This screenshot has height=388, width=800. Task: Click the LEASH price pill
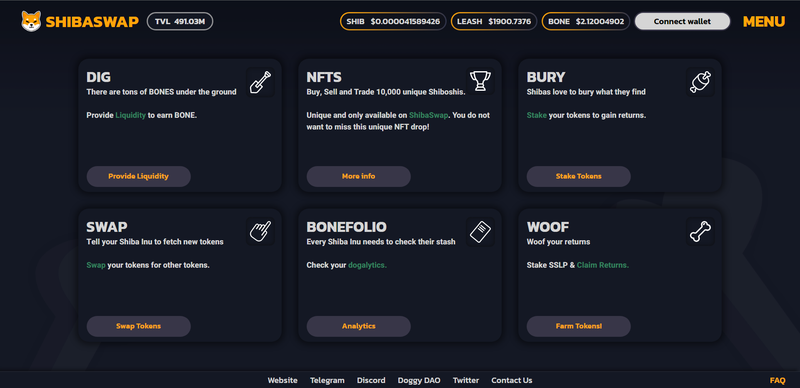click(x=493, y=21)
